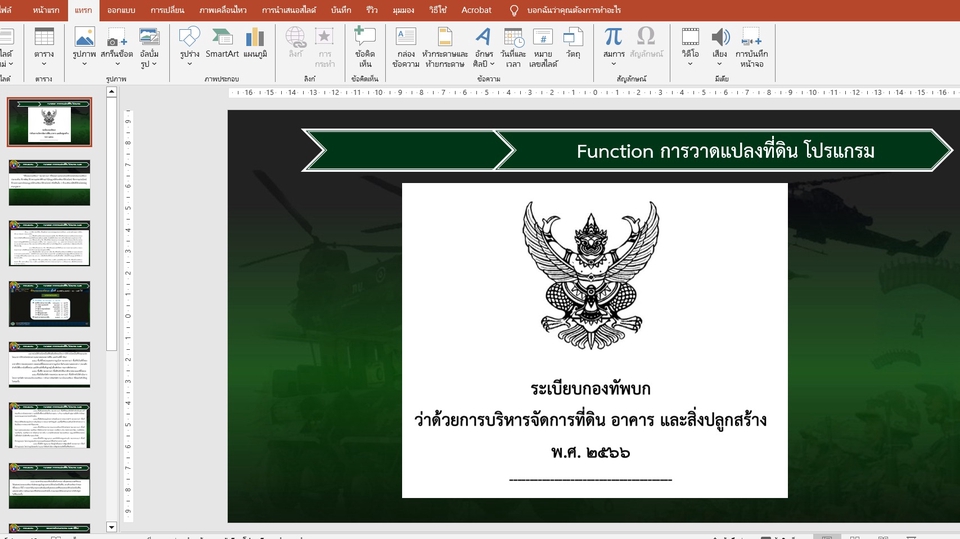Click the thumbnail pane scroll-down arrow

(111, 527)
